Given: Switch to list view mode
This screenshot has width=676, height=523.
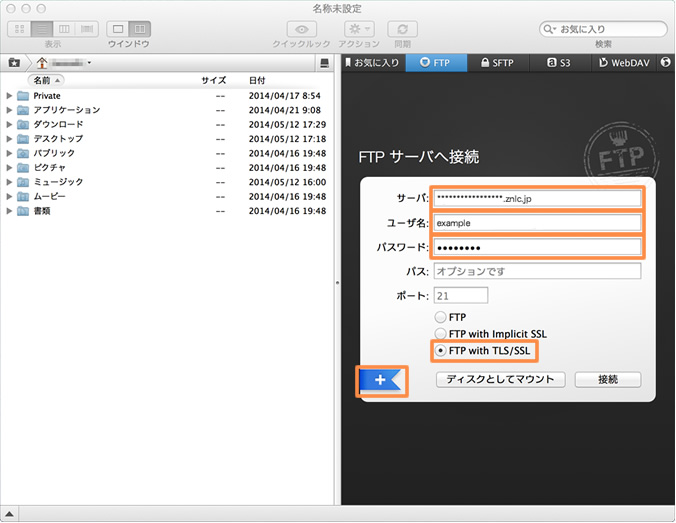Looking at the screenshot, I should click(x=42, y=29).
